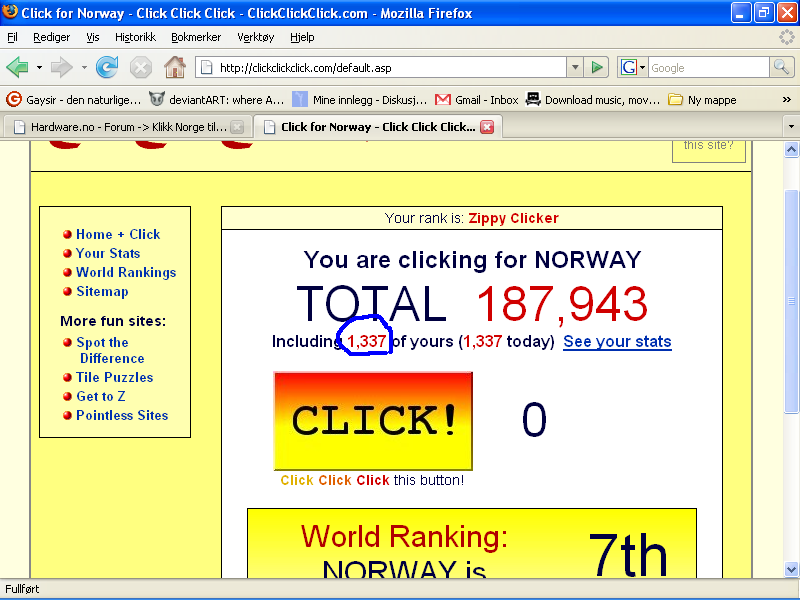The width and height of the screenshot is (800, 600).
Task: Click the 7th world ranking text
Action: pos(628,554)
